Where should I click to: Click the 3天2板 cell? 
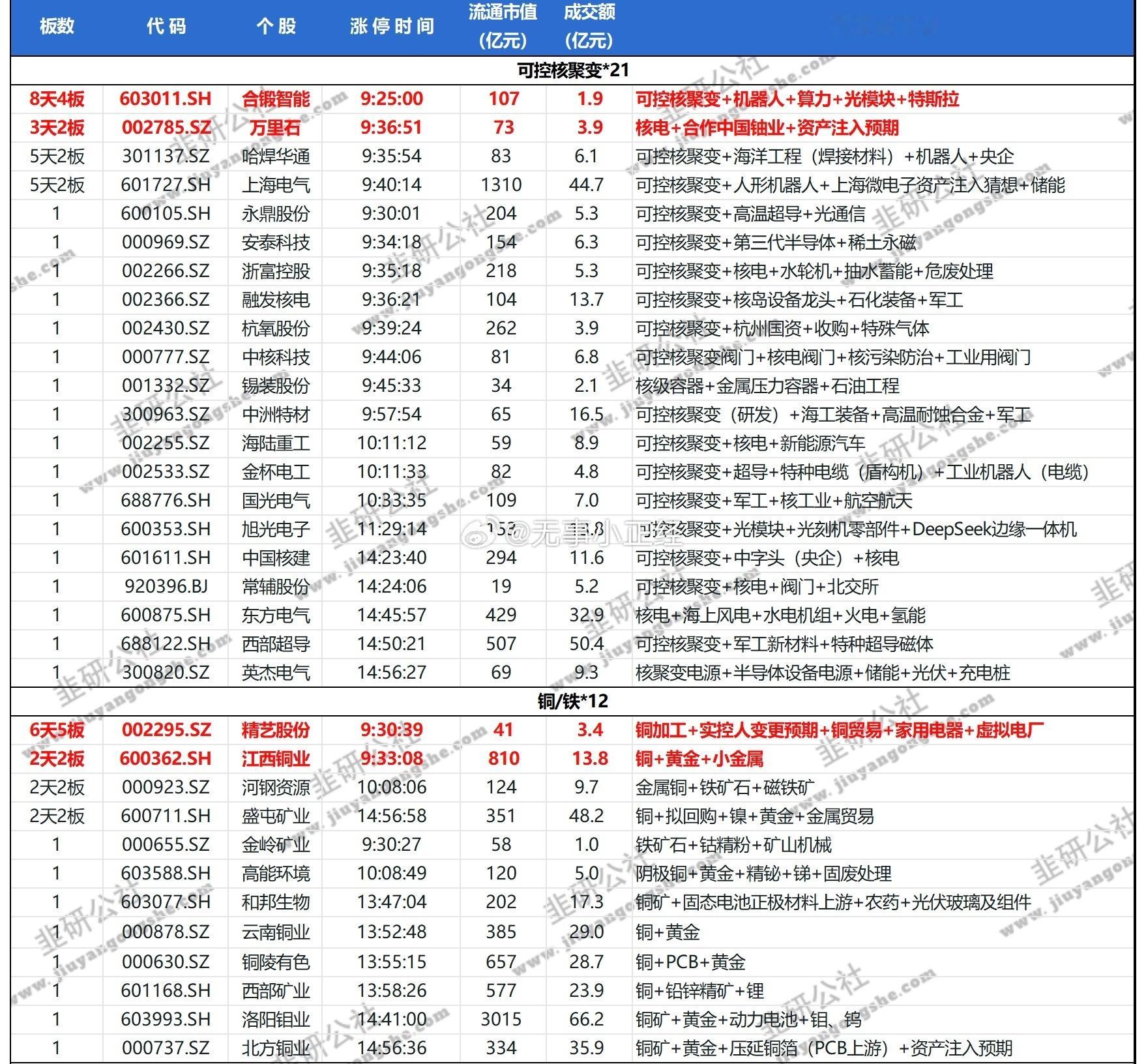(x=57, y=127)
